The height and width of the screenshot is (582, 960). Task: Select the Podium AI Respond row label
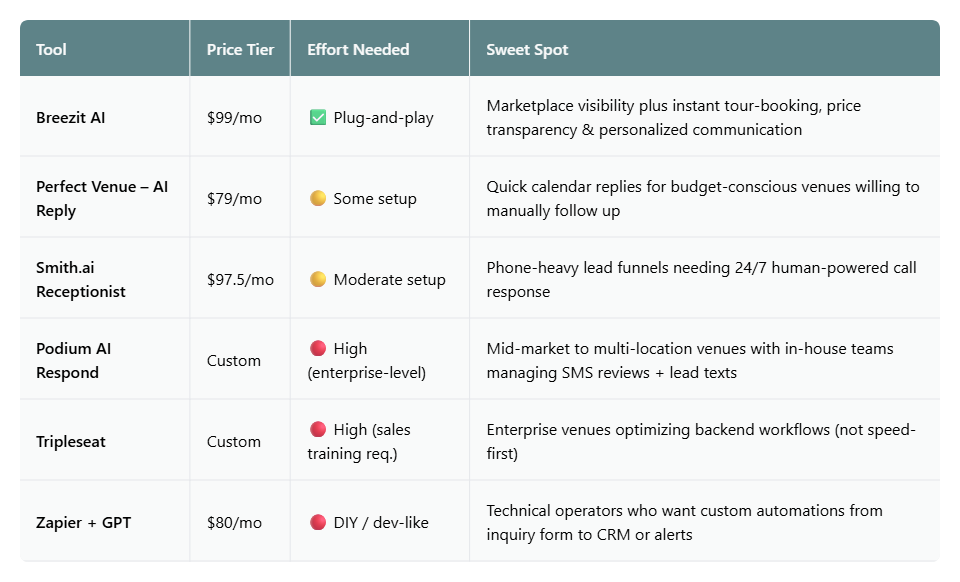73,360
